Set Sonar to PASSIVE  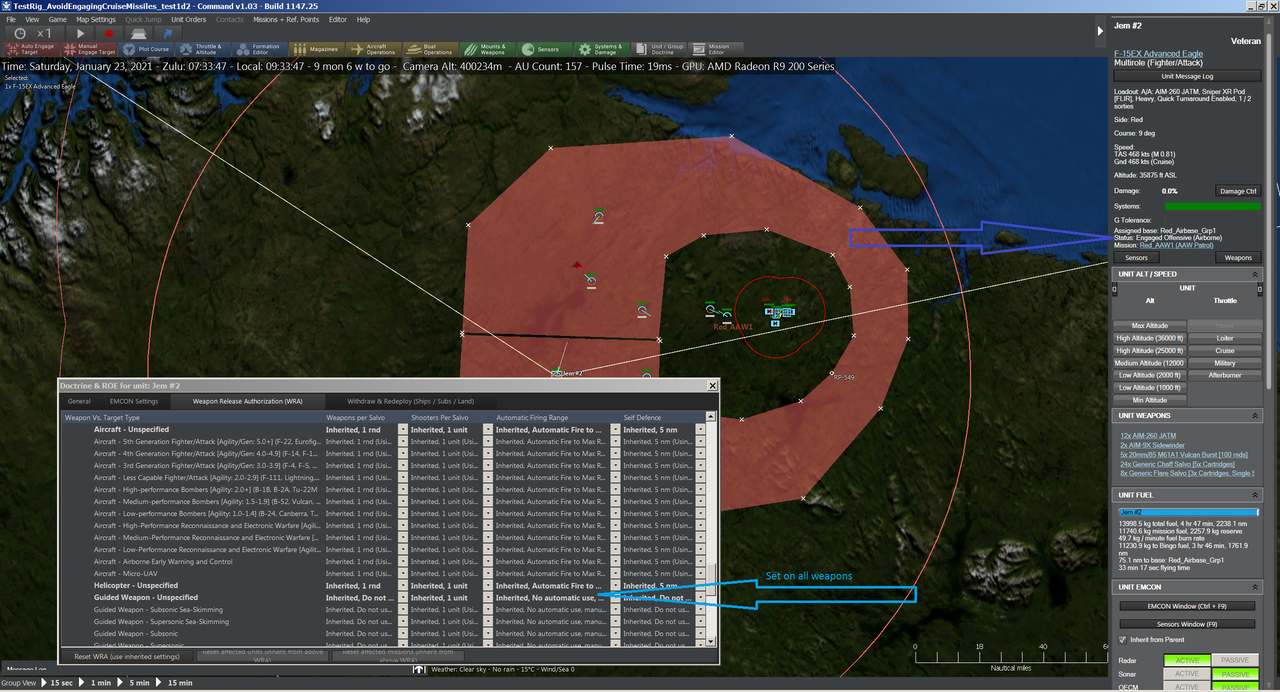click(x=1234, y=674)
